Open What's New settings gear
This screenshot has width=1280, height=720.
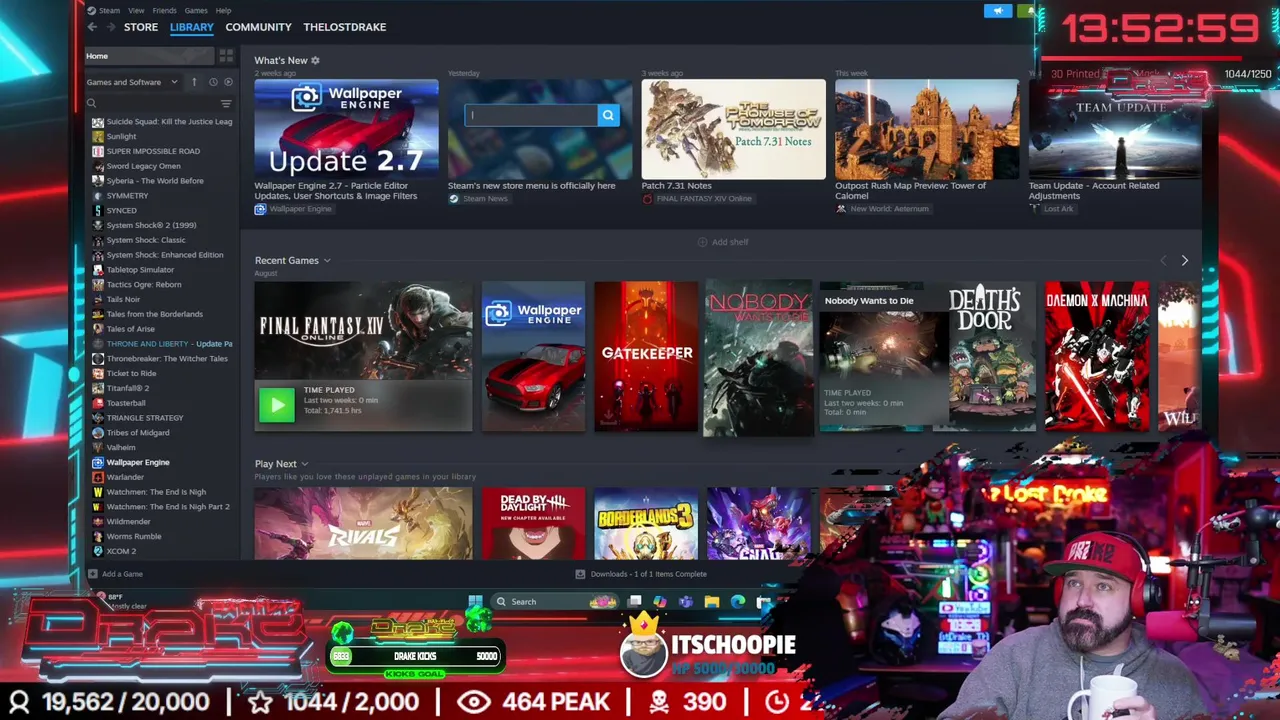pos(315,61)
